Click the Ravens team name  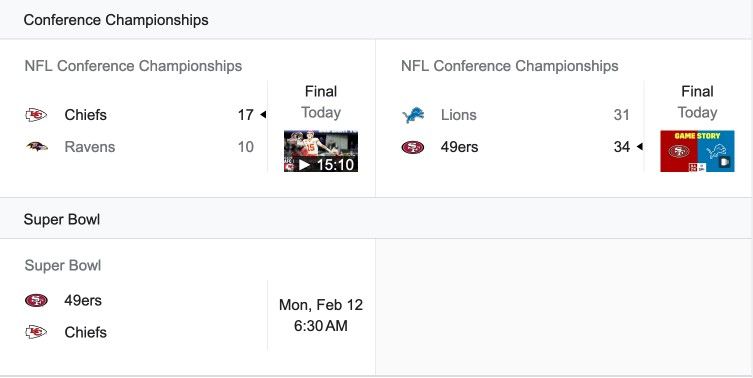(x=90, y=146)
